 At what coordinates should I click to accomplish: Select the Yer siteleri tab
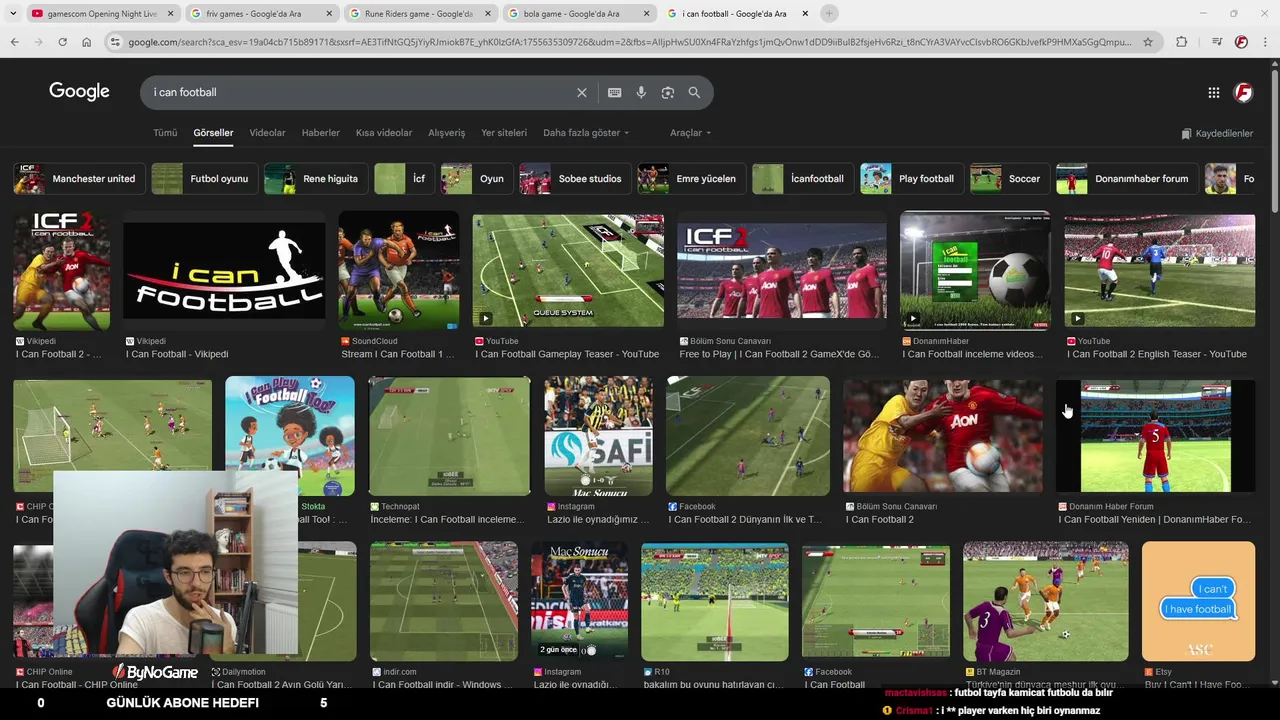(504, 133)
